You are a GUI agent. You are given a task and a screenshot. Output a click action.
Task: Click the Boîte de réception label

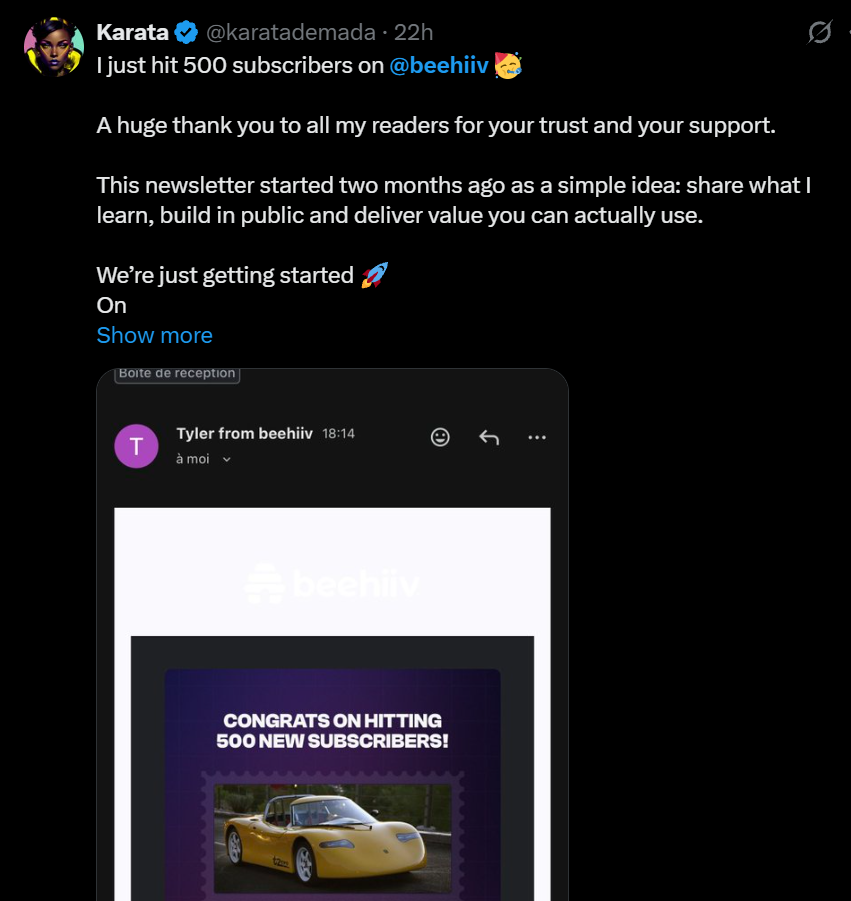(x=176, y=373)
